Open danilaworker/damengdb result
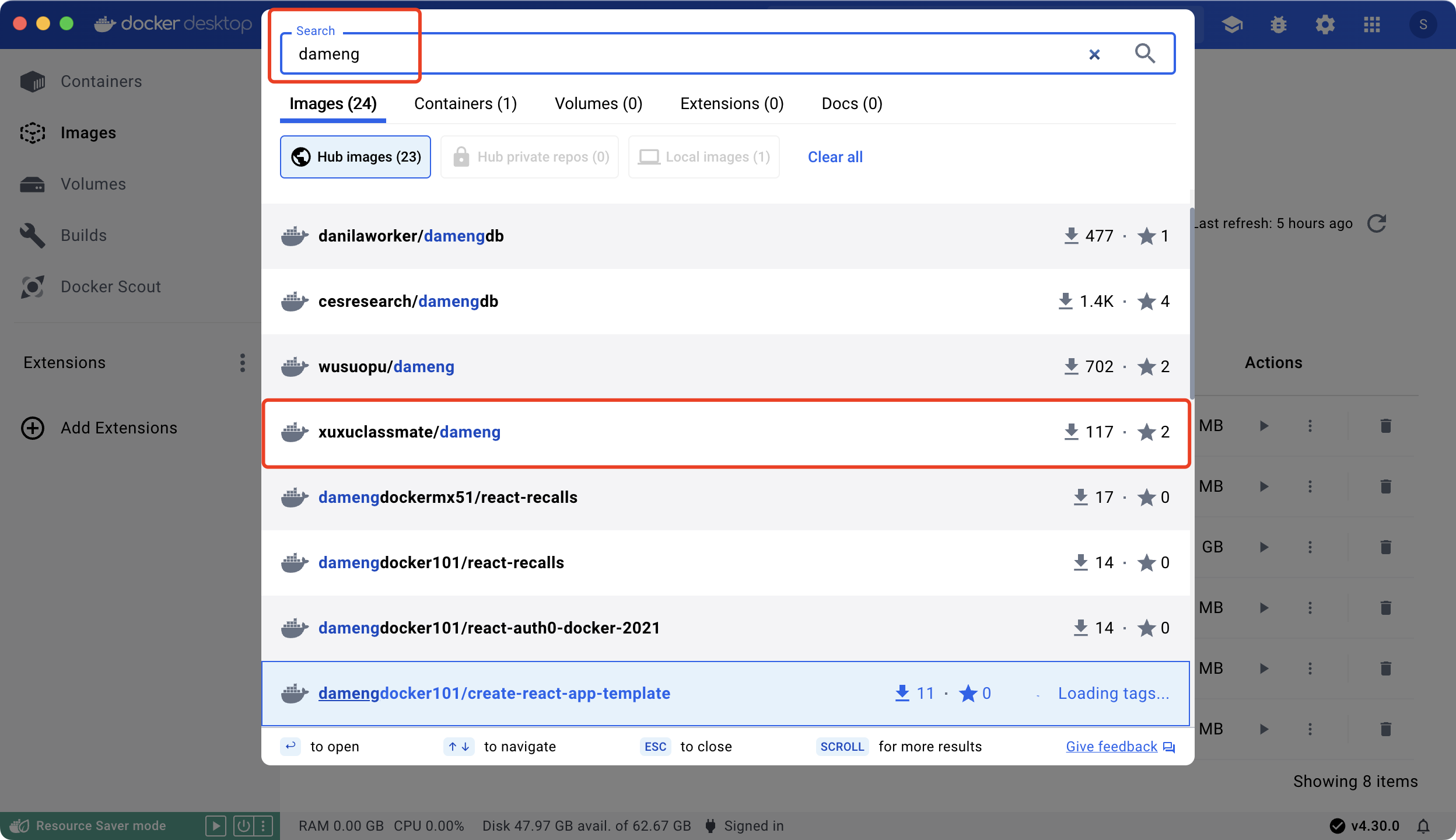The width and height of the screenshot is (1456, 840). pos(726,236)
